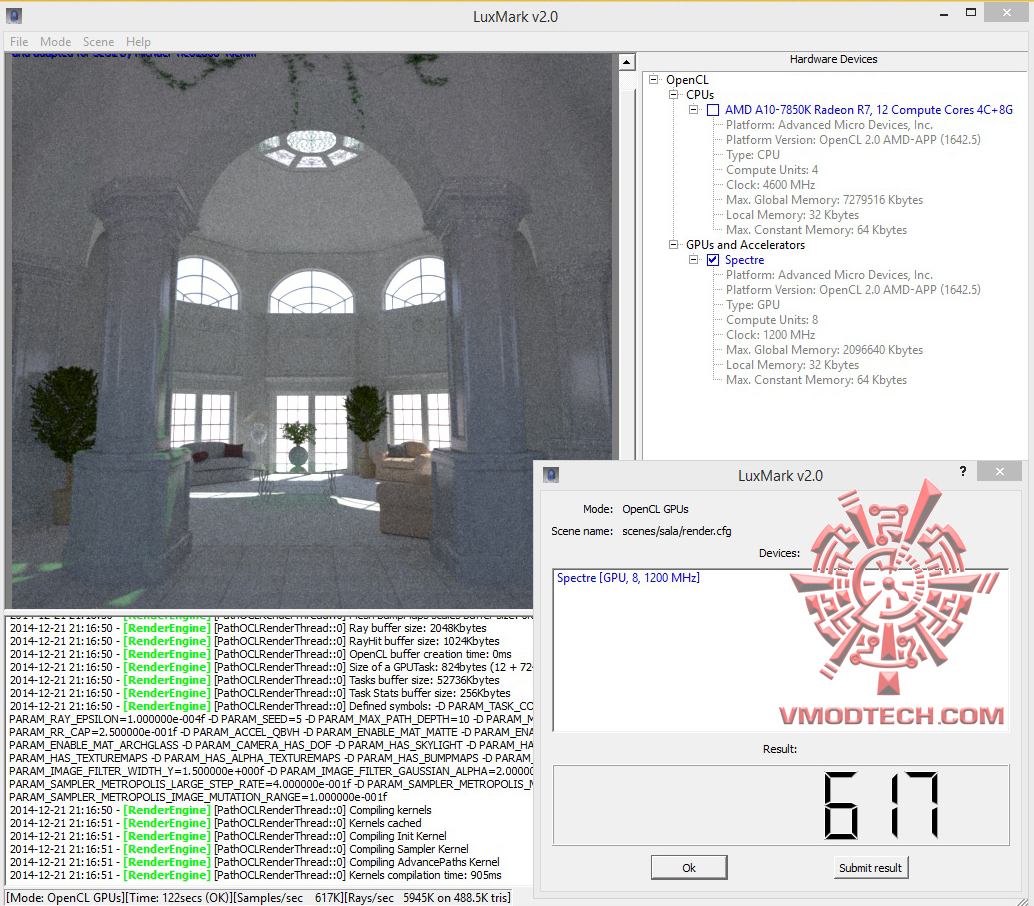Click 'Max. Constant Memory: 64 Kbytes' under Spectre

816,380
